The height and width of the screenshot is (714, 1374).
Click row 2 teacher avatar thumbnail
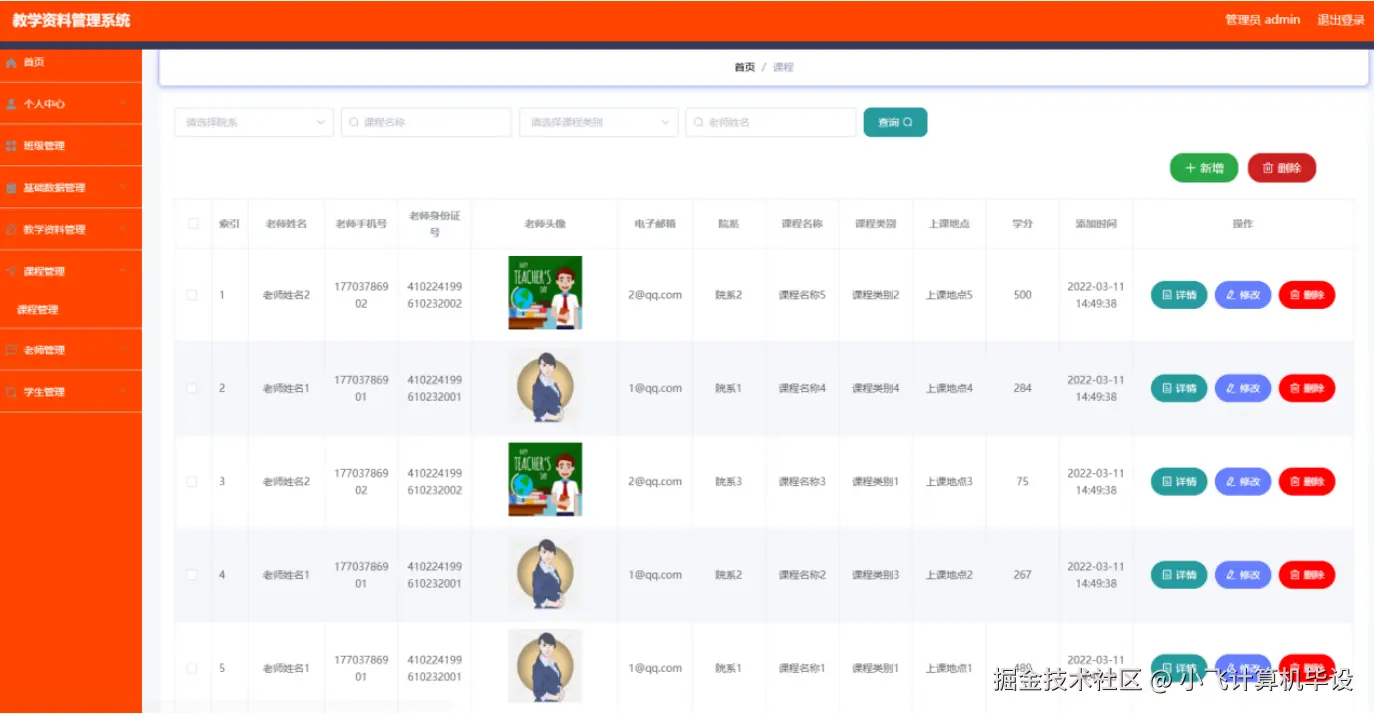(545, 387)
